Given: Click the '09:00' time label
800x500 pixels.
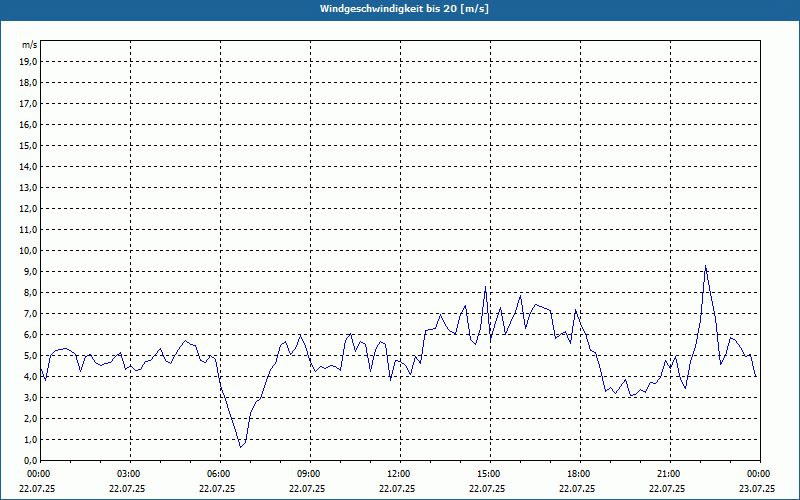Looking at the screenshot, I should coord(310,474).
